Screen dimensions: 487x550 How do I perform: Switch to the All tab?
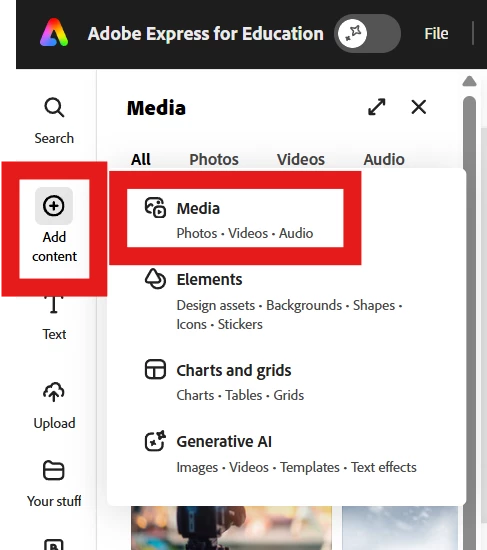click(x=141, y=160)
